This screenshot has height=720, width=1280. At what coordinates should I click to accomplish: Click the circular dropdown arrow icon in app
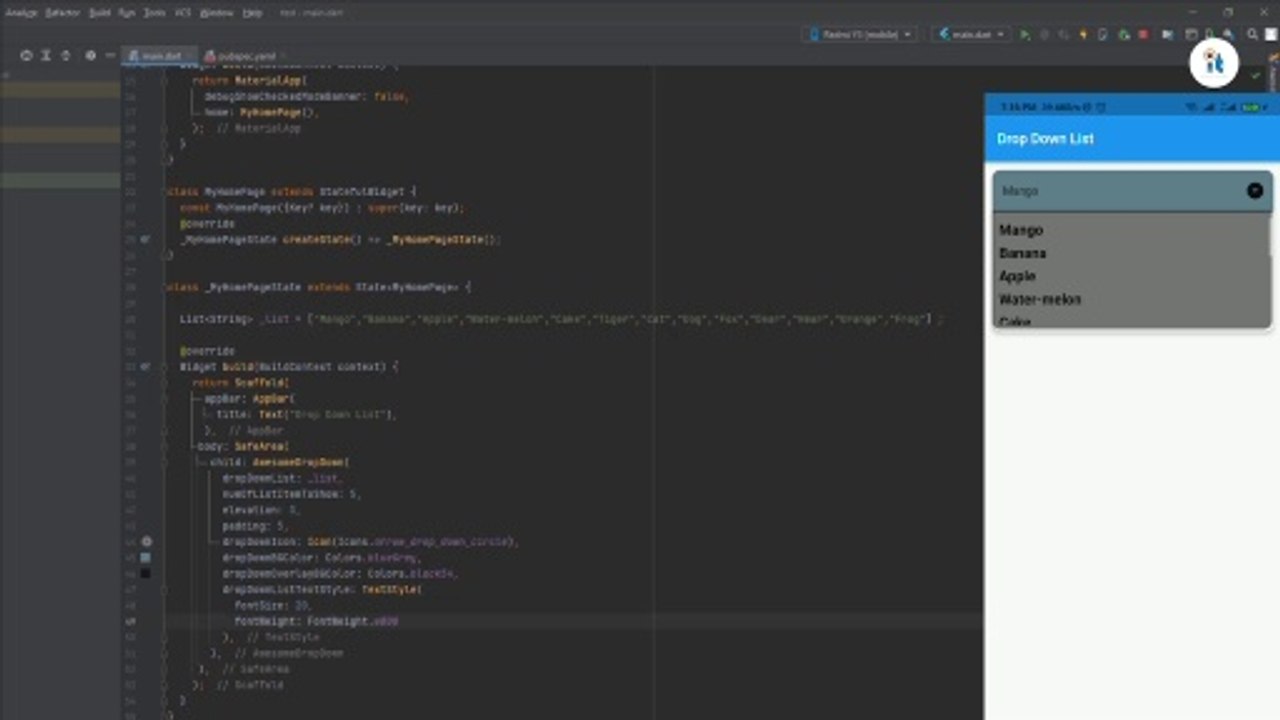(x=1254, y=191)
